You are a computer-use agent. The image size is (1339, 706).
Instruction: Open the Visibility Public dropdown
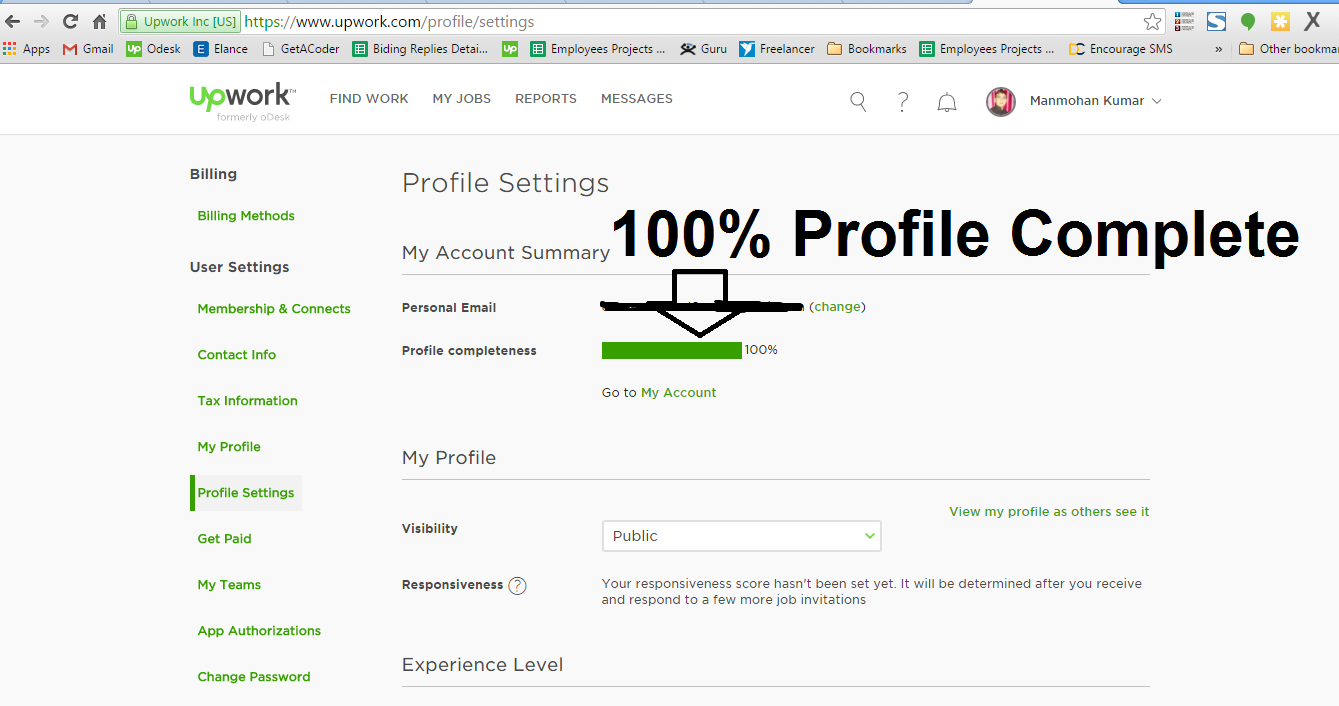(741, 536)
